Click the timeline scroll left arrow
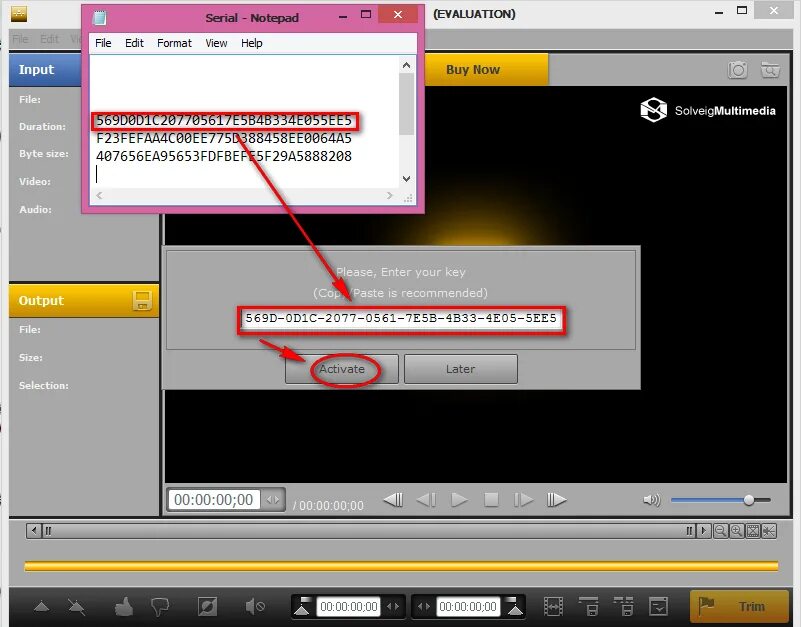 [34, 531]
